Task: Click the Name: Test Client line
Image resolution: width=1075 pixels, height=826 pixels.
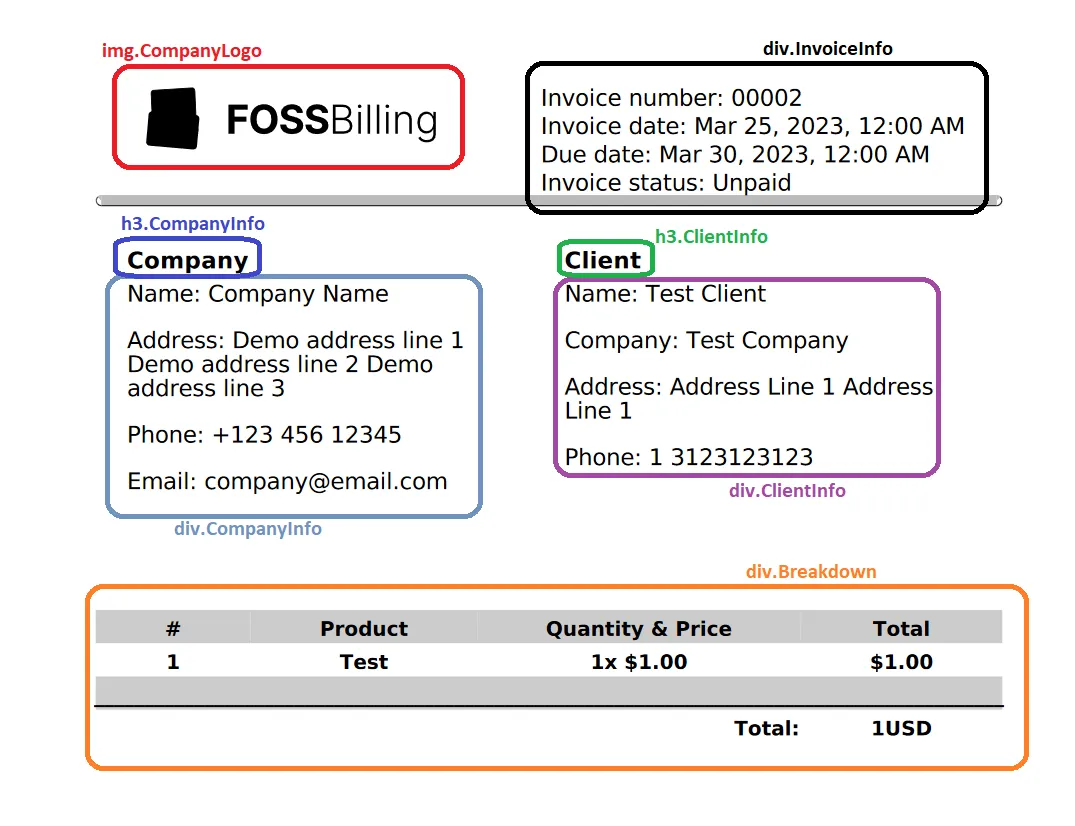Action: (665, 294)
